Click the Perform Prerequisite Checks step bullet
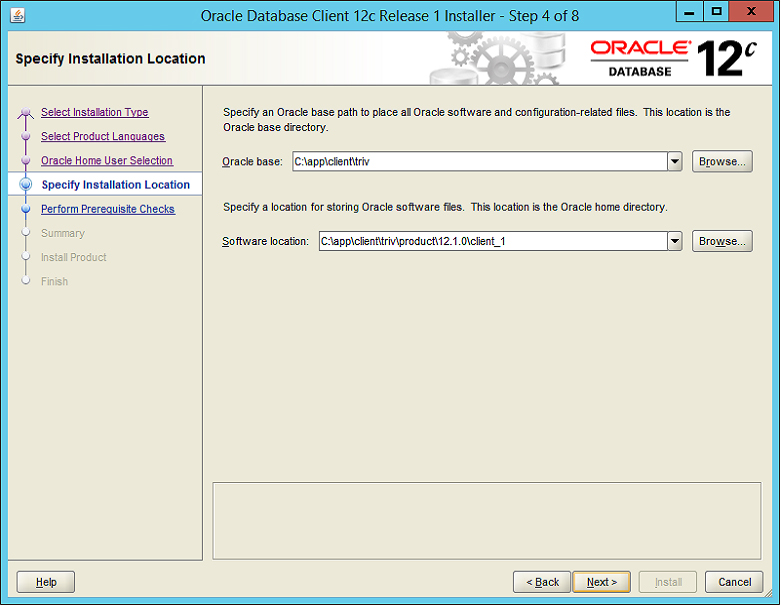 [x=26, y=210]
